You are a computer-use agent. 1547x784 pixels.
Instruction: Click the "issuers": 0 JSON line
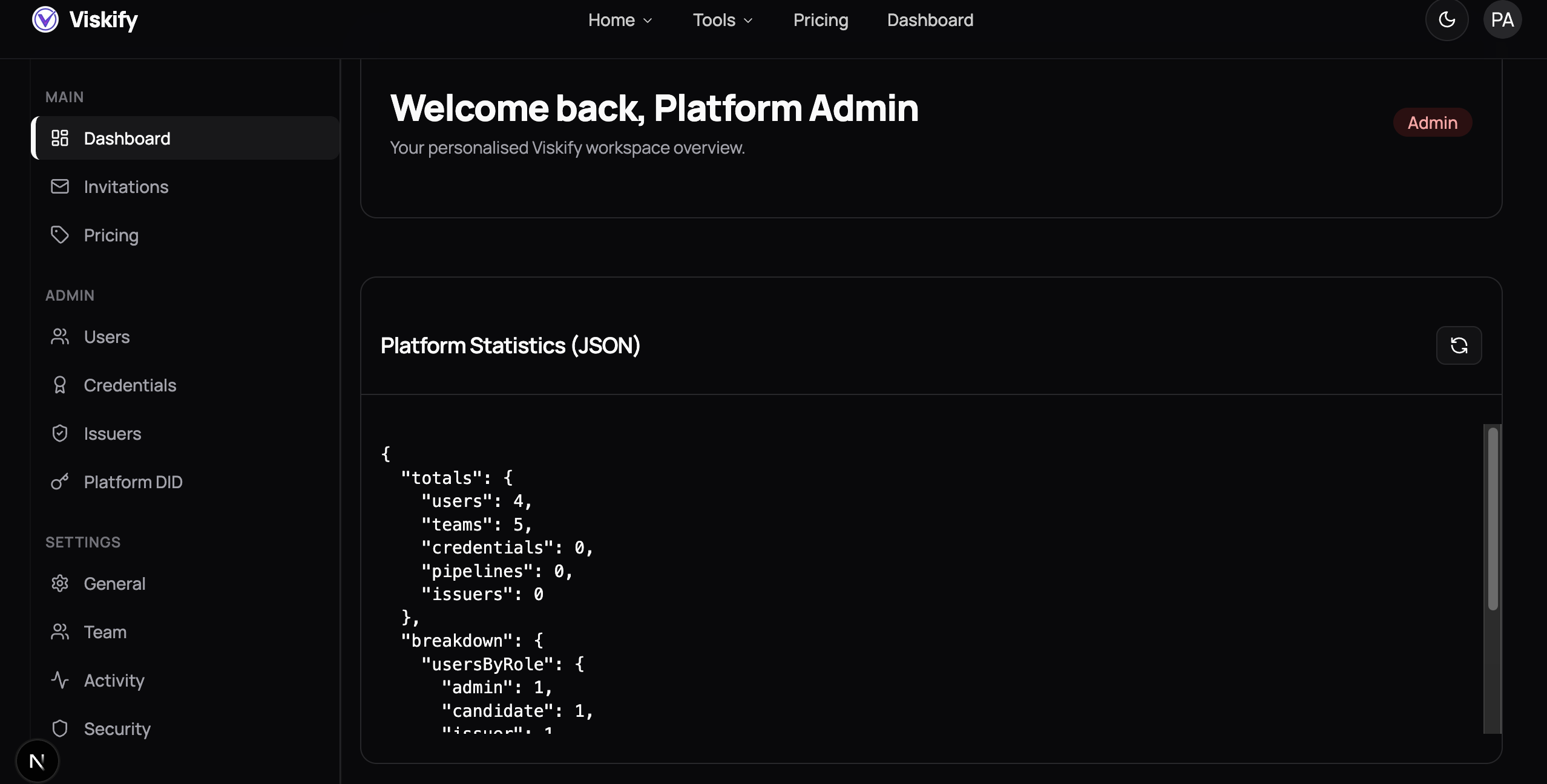coord(482,594)
